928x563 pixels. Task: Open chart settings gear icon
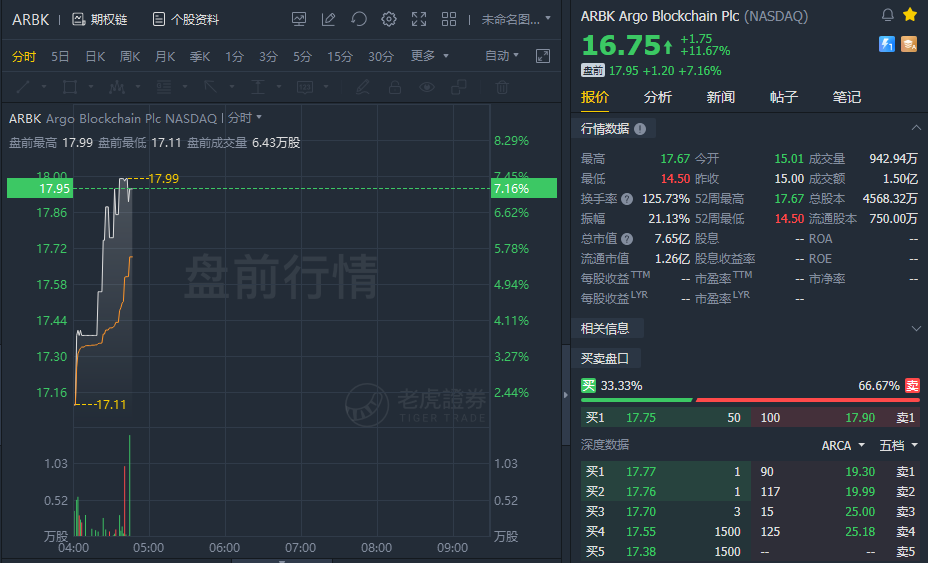[x=389, y=20]
